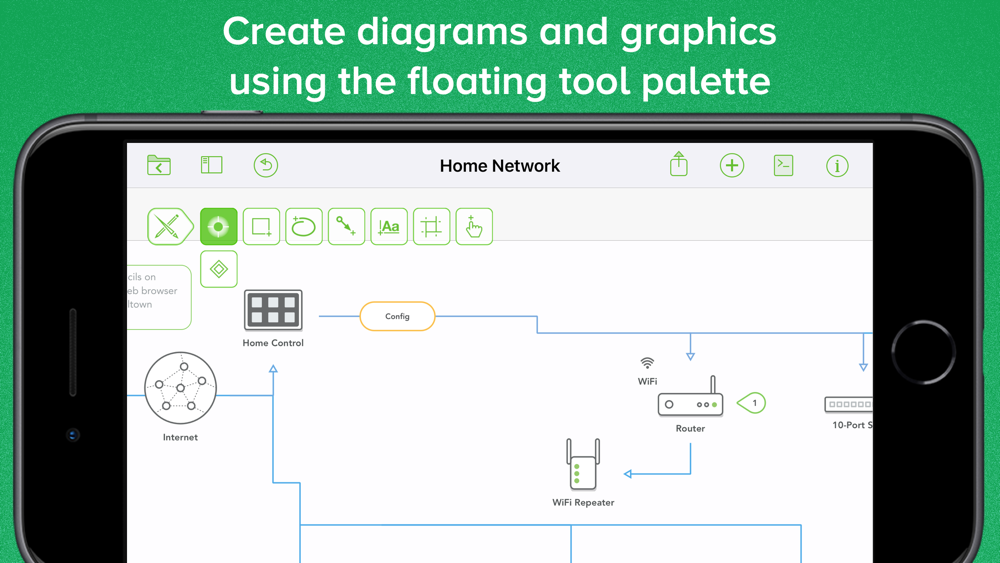Image resolution: width=1000 pixels, height=563 pixels.
Task: Tap the Home Network document title
Action: point(499,166)
